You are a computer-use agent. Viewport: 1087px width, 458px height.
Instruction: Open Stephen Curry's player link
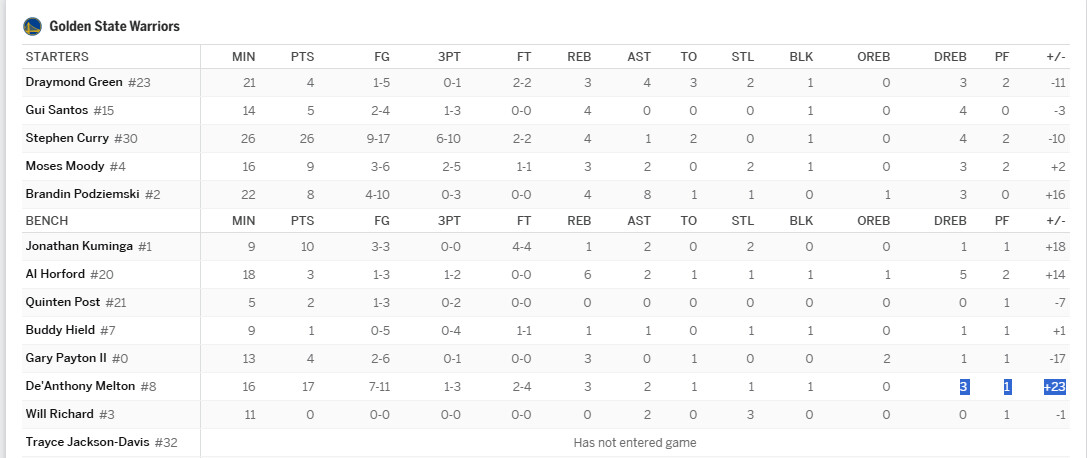click(67, 138)
